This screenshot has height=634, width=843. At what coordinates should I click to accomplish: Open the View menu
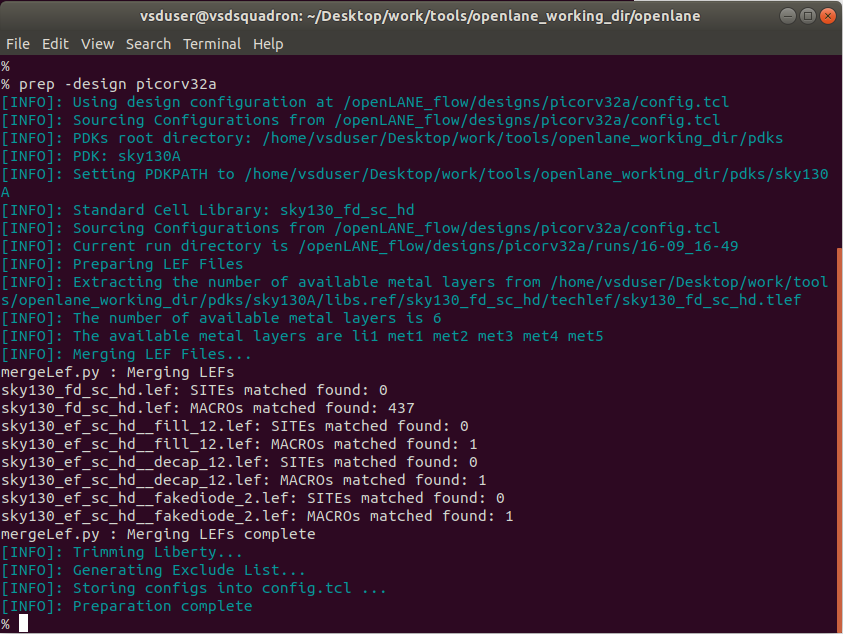[97, 44]
